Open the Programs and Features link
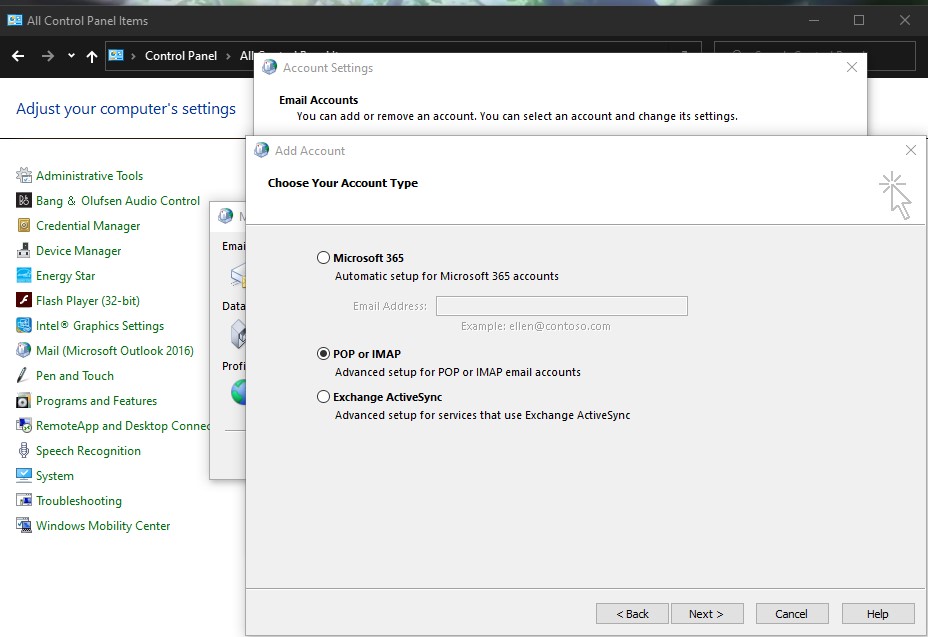 click(96, 401)
